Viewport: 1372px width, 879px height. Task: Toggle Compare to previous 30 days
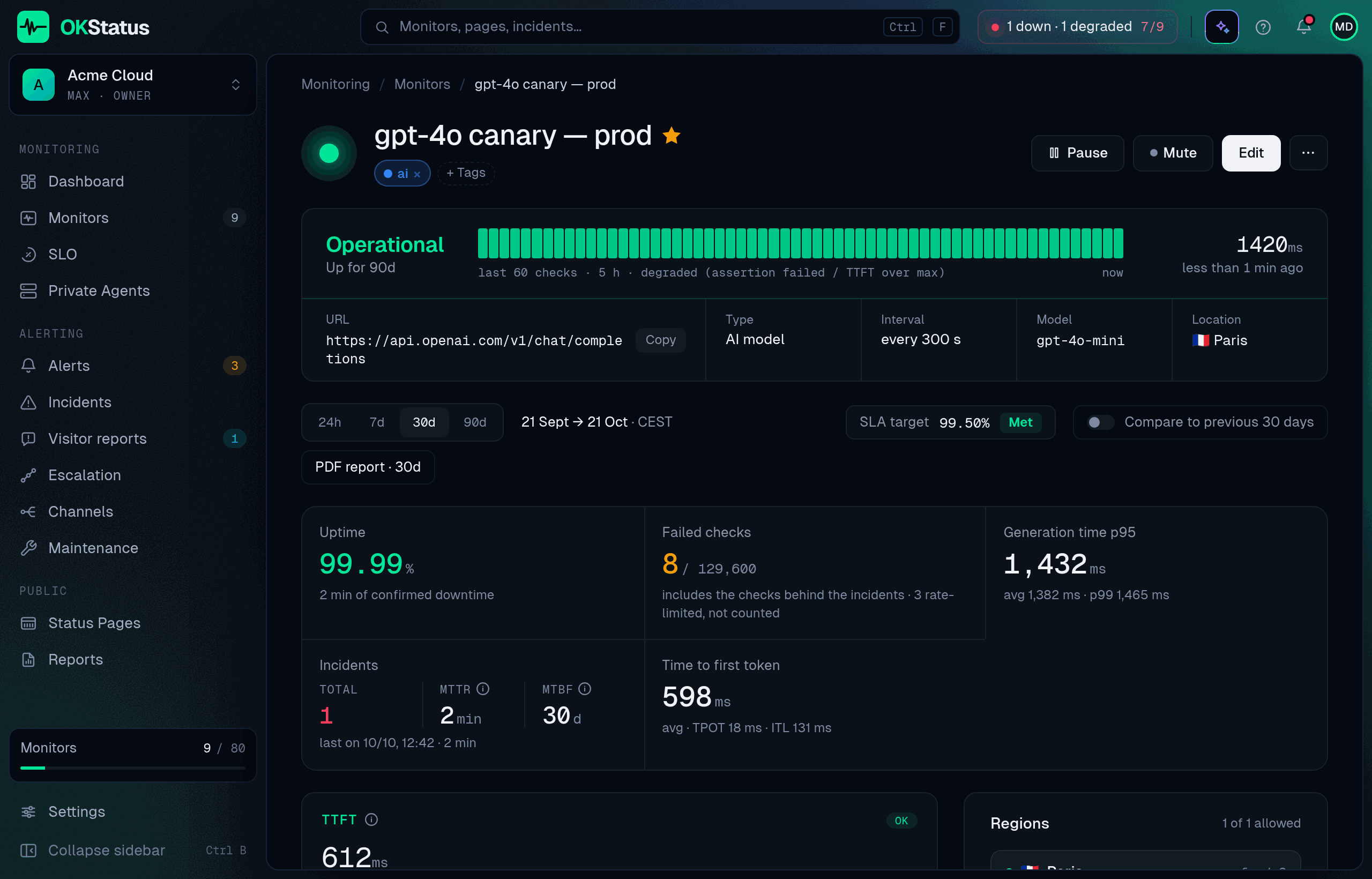pos(1100,422)
